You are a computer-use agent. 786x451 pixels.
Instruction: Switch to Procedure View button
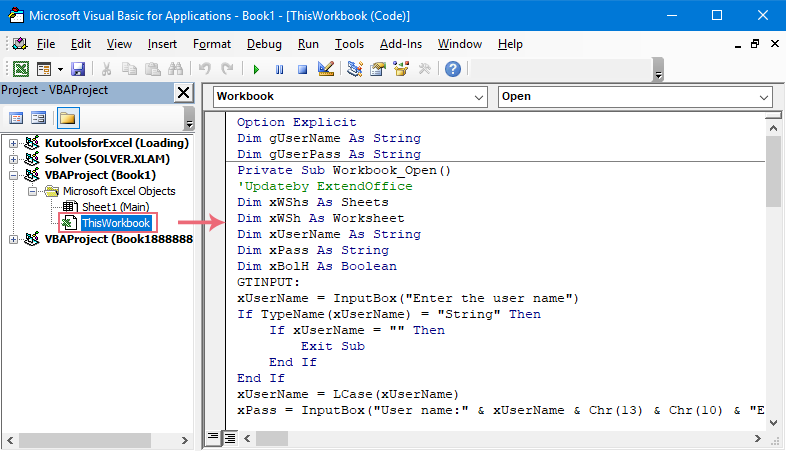coord(213,438)
